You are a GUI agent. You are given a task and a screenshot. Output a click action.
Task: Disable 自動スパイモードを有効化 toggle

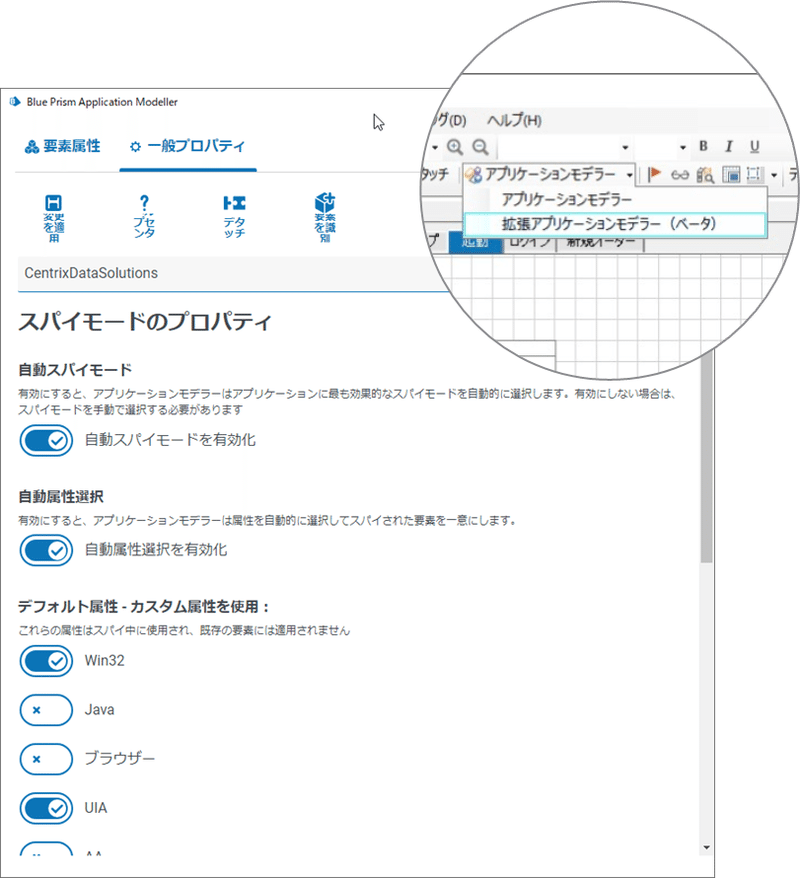(44, 440)
